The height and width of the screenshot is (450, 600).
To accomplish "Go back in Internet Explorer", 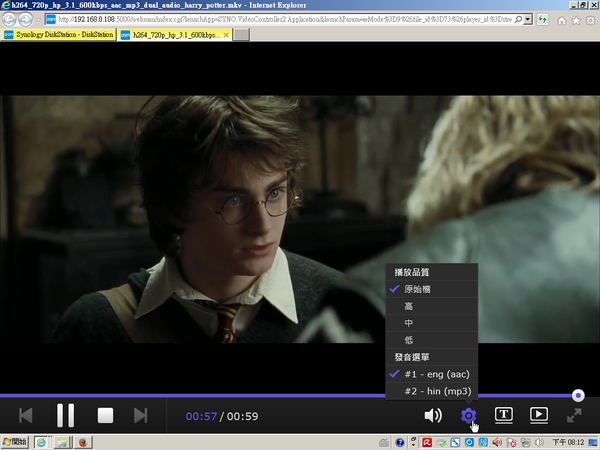I will [9, 20].
